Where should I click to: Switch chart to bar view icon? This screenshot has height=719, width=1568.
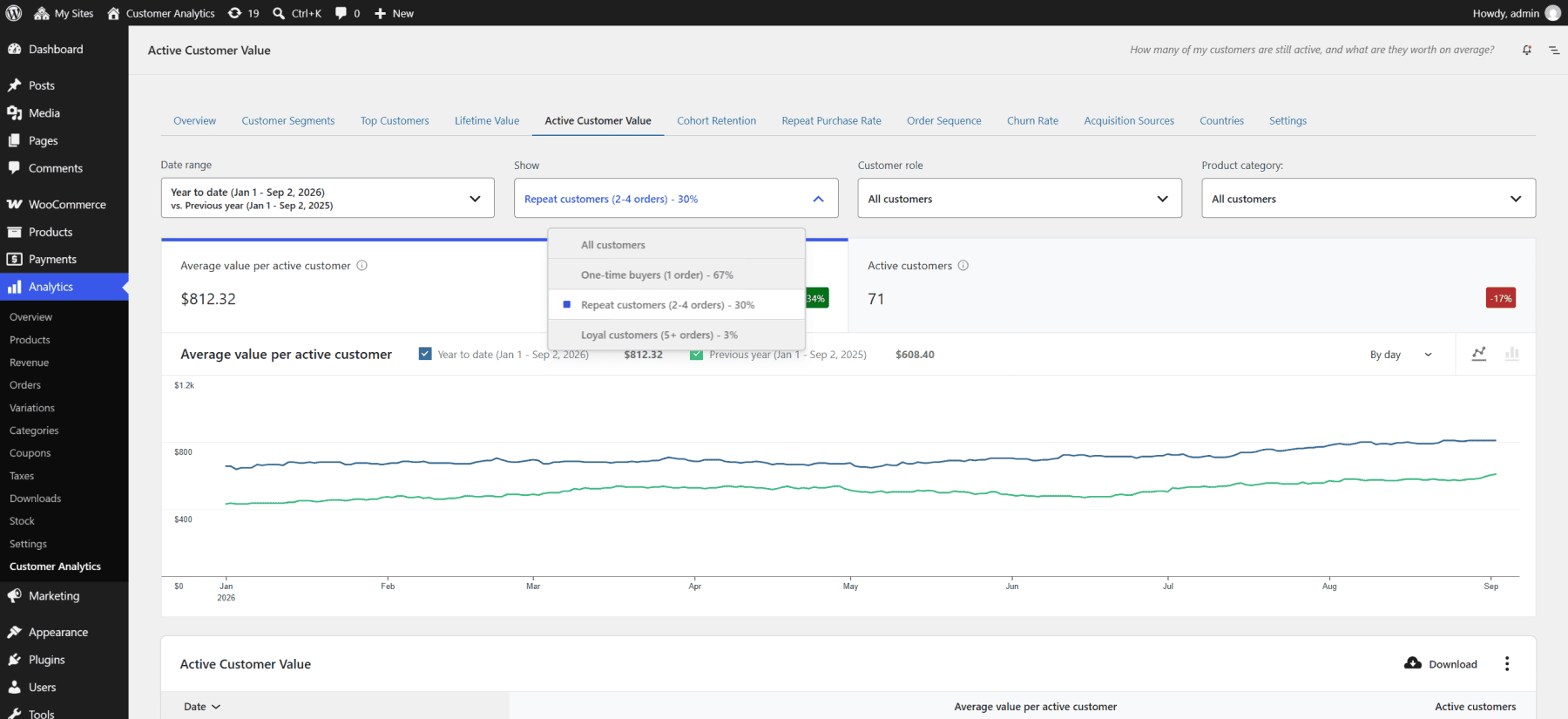point(1512,354)
